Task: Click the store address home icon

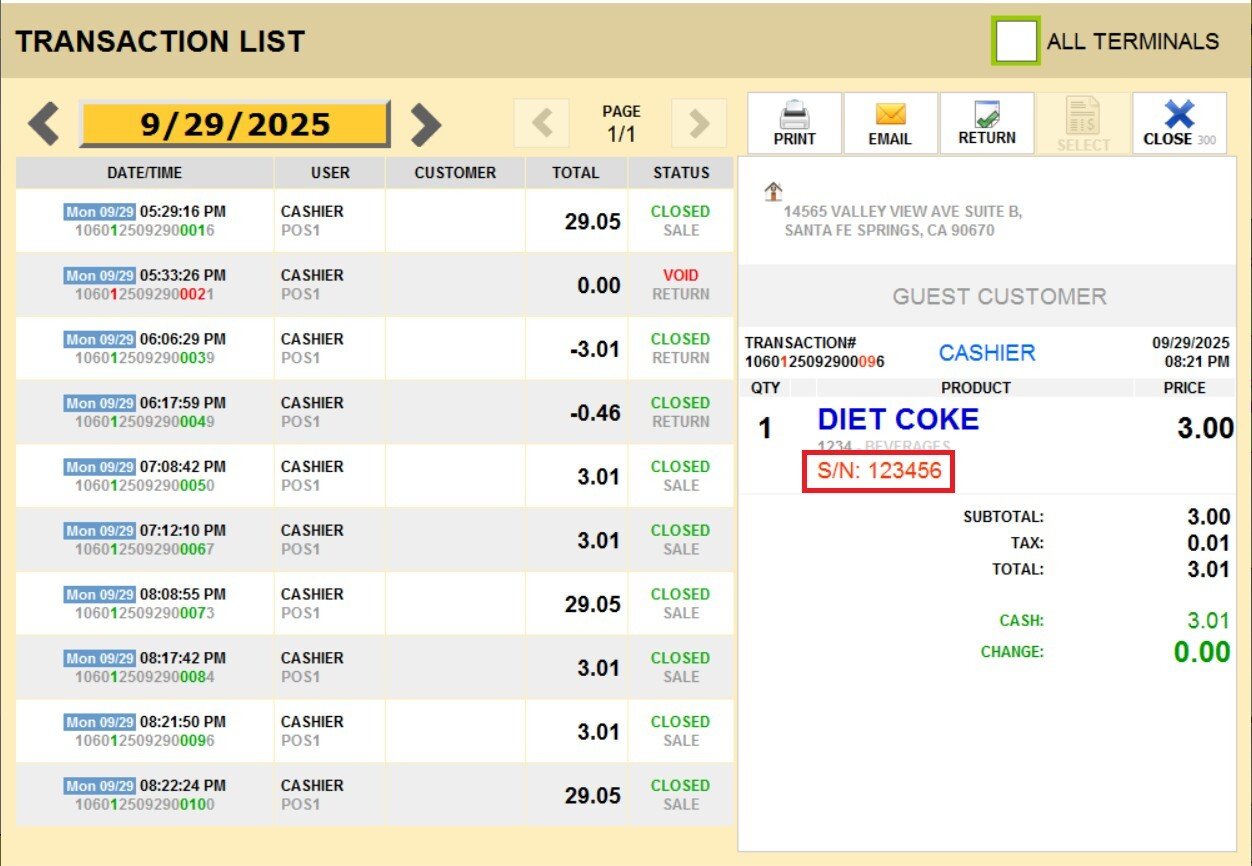Action: coord(772,192)
